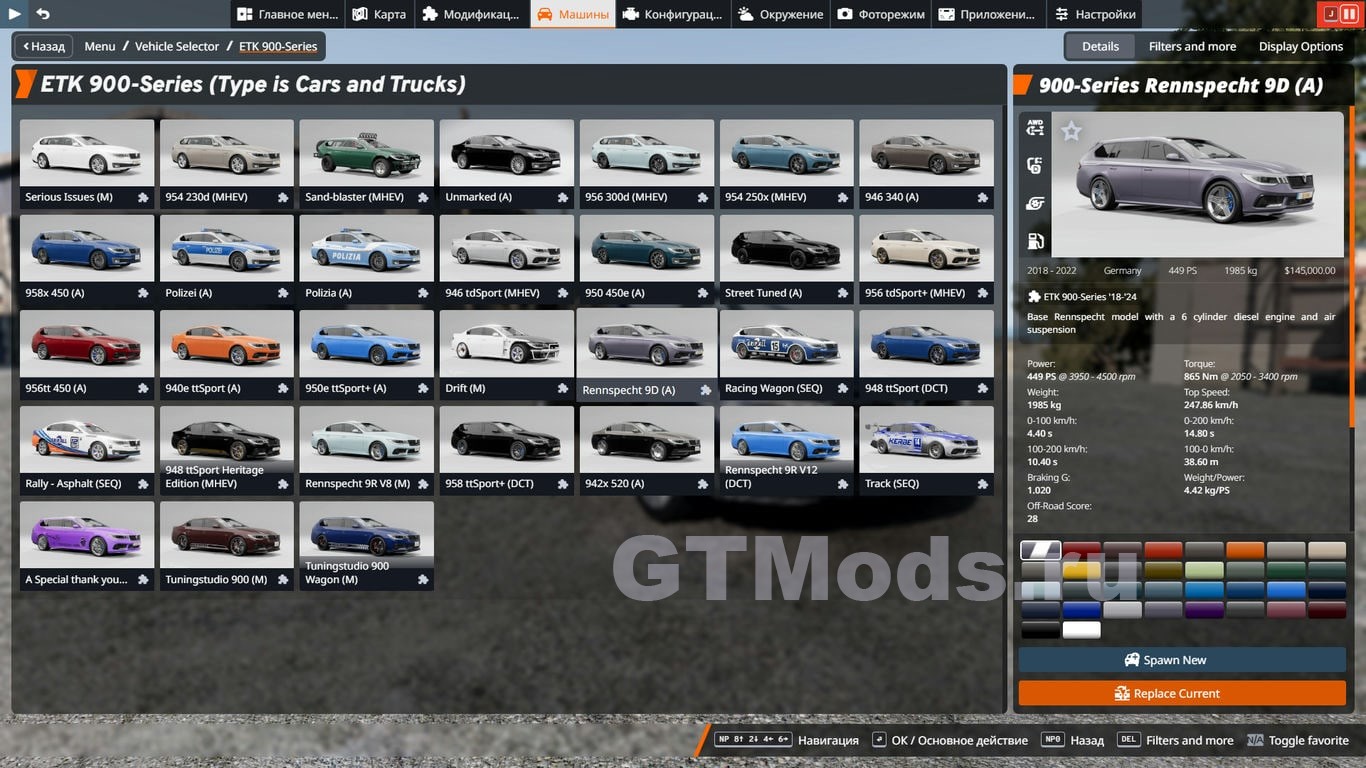Open the Карта tab in top bar
The height and width of the screenshot is (768, 1366).
click(380, 14)
